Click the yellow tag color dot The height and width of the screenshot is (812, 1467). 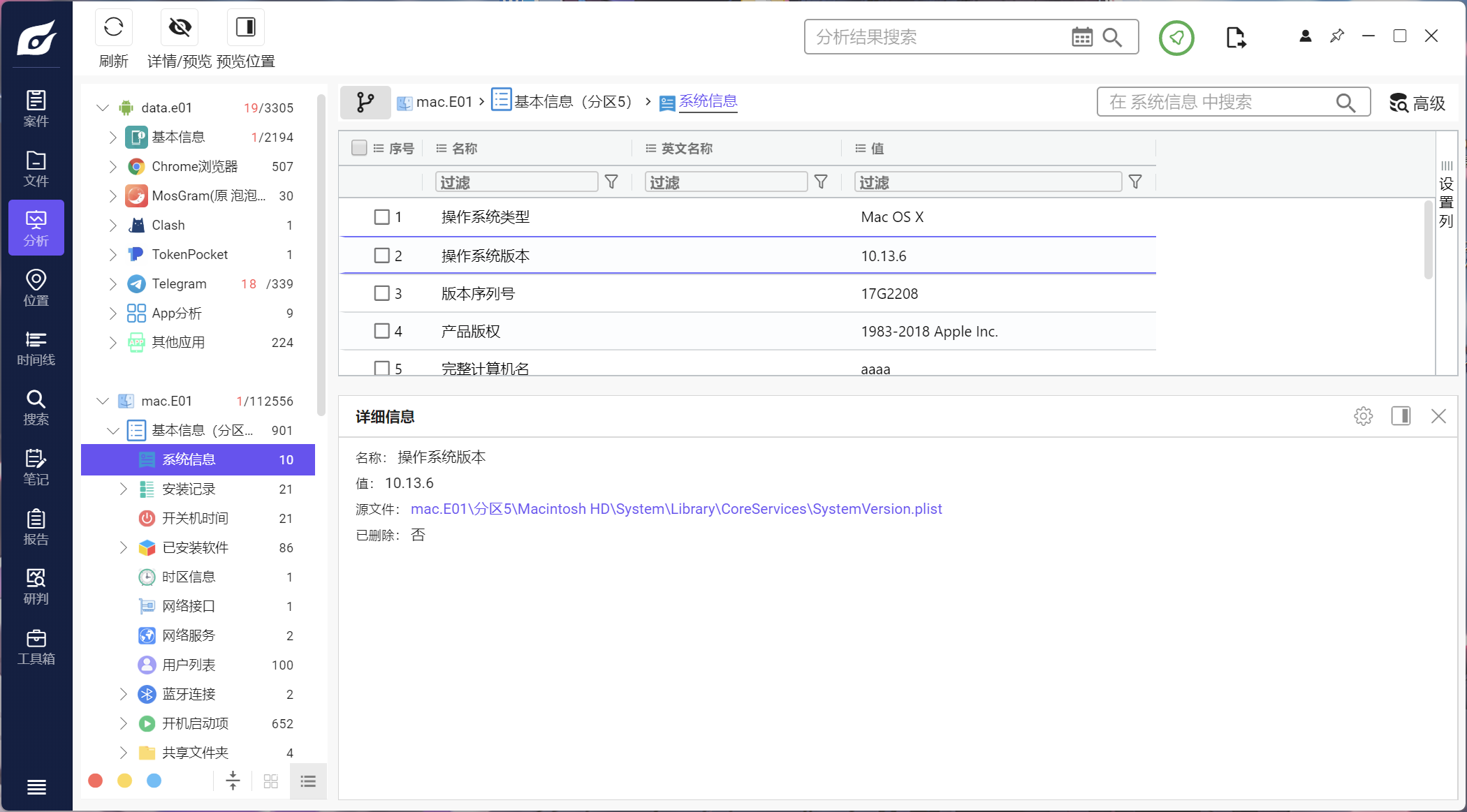click(125, 781)
